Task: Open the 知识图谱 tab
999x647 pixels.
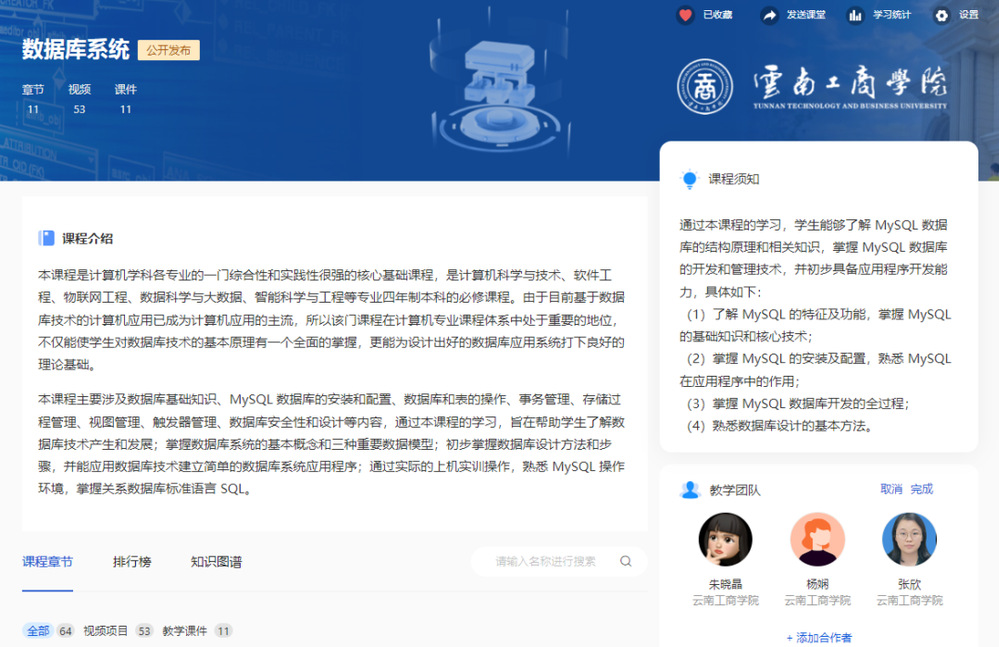Action: coord(216,562)
